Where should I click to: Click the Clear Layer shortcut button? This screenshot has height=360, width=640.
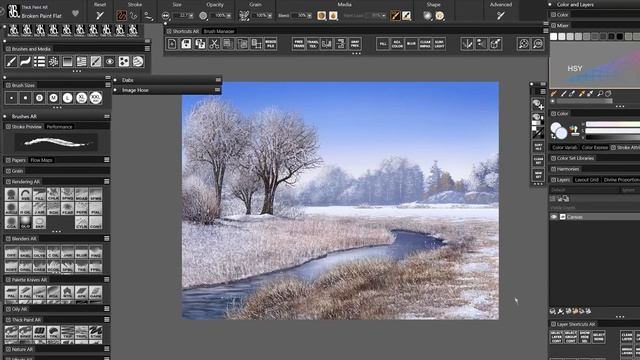[x=627, y=337]
